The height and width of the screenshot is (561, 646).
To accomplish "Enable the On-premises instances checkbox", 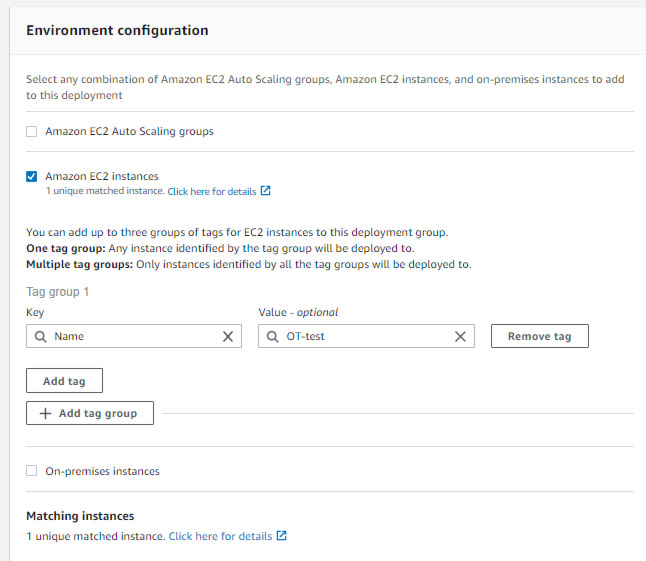I will tap(31, 470).
